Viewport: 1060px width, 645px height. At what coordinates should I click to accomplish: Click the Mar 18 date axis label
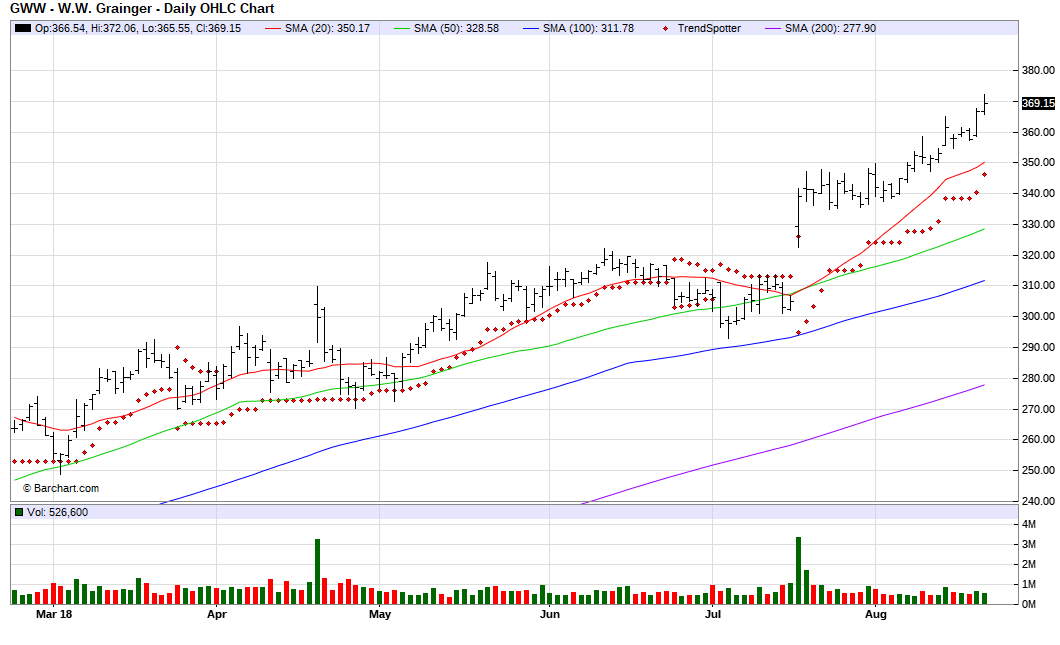pos(54,615)
